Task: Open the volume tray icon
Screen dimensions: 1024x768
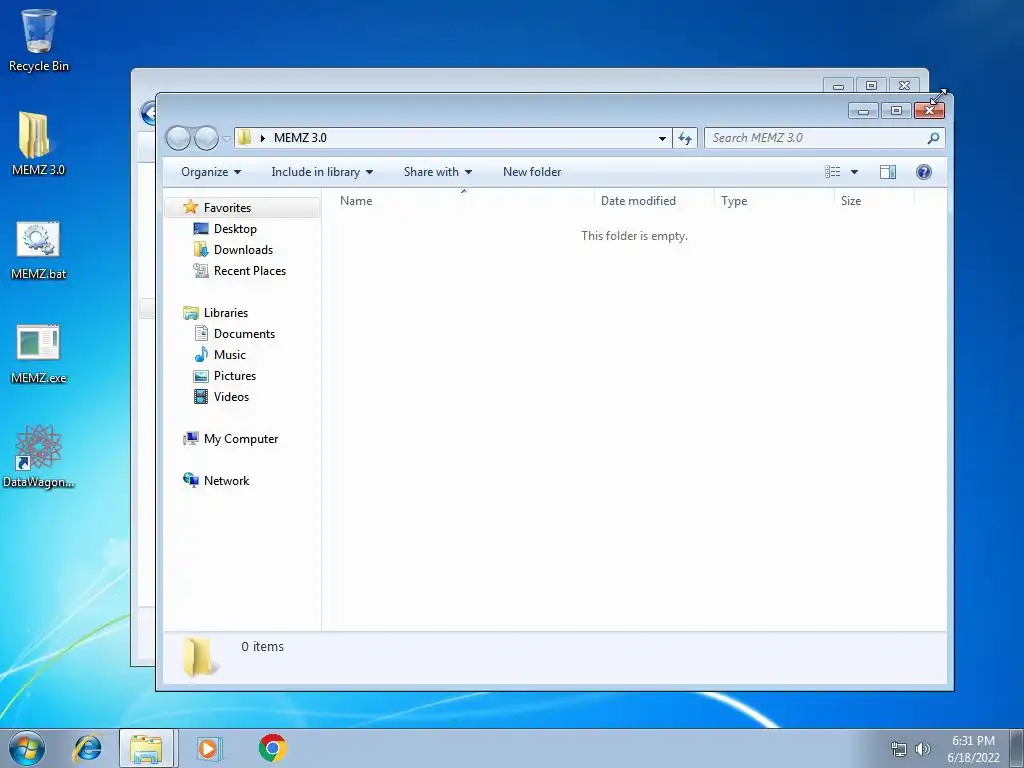Action: pos(923,749)
